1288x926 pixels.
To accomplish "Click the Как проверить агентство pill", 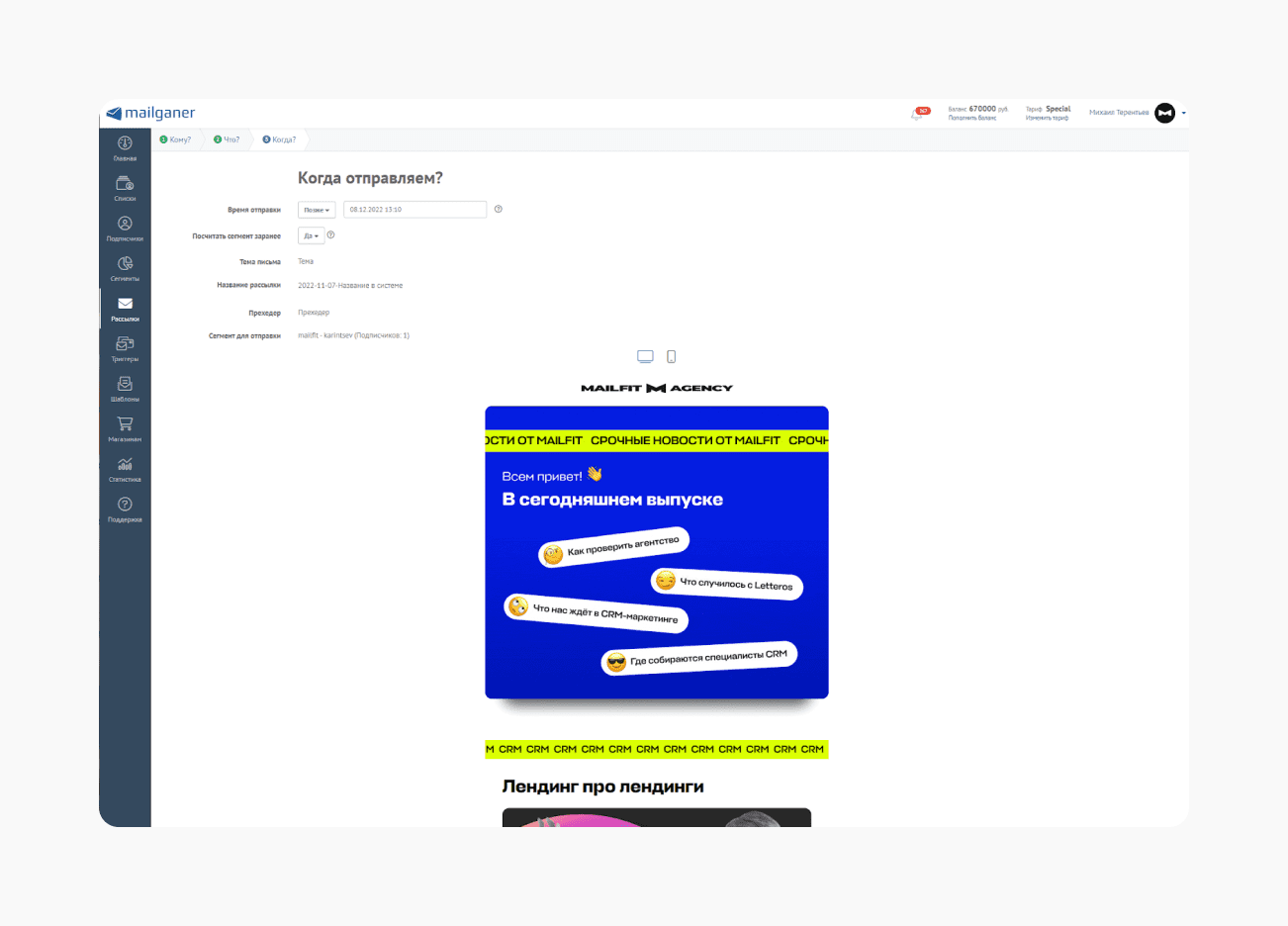I will pyautogui.click(x=613, y=547).
